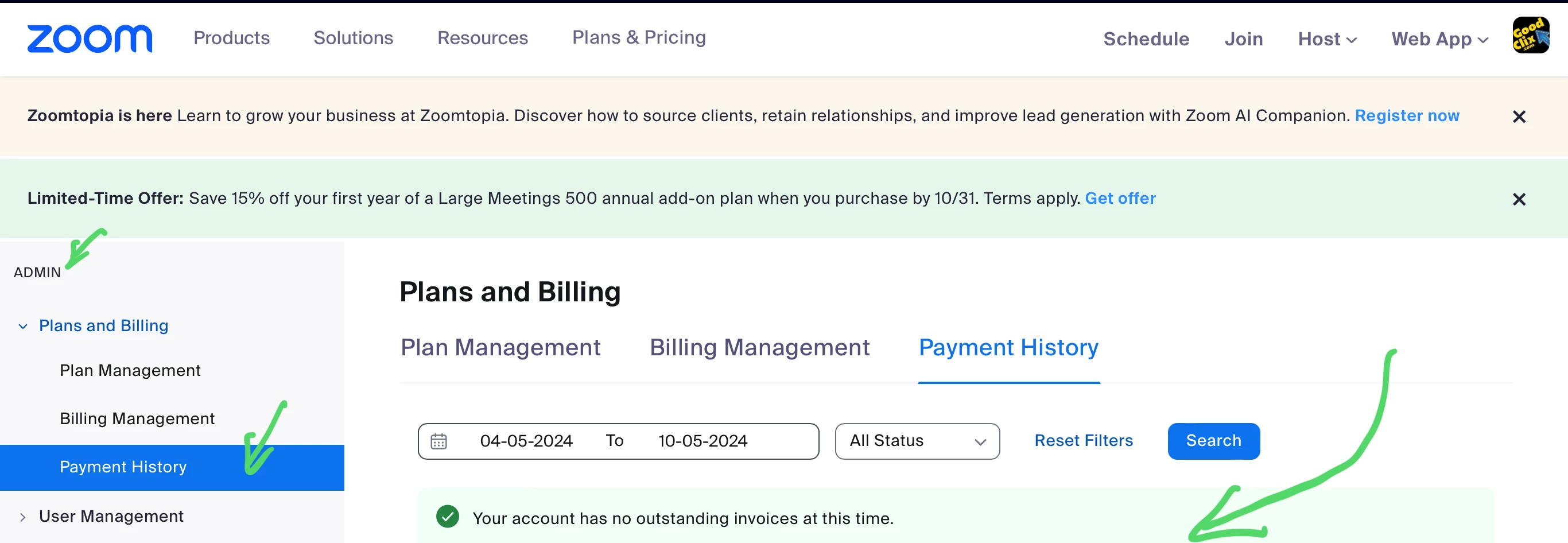This screenshot has width=1568, height=543.
Task: Close the Limited-Time Offer banner
Action: click(x=1519, y=199)
